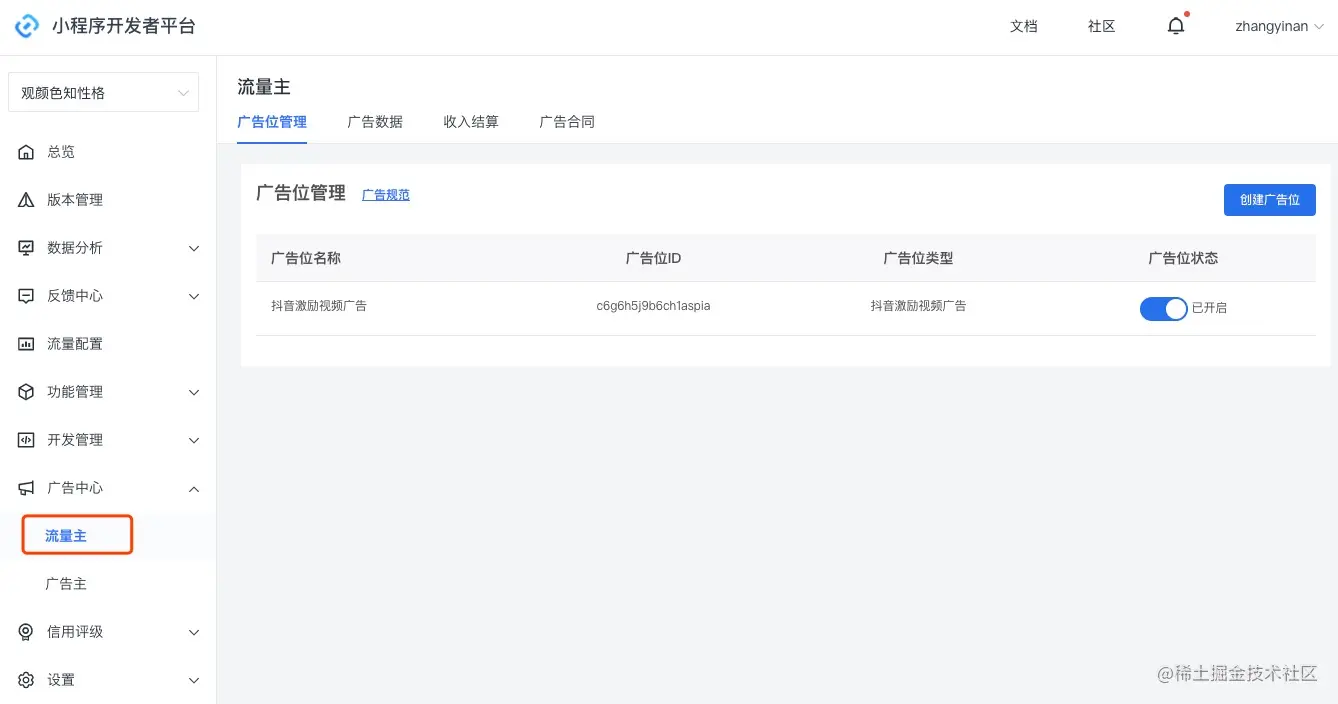This screenshot has width=1338, height=704.
Task: Click the 创建广告位 button
Action: click(x=1270, y=200)
